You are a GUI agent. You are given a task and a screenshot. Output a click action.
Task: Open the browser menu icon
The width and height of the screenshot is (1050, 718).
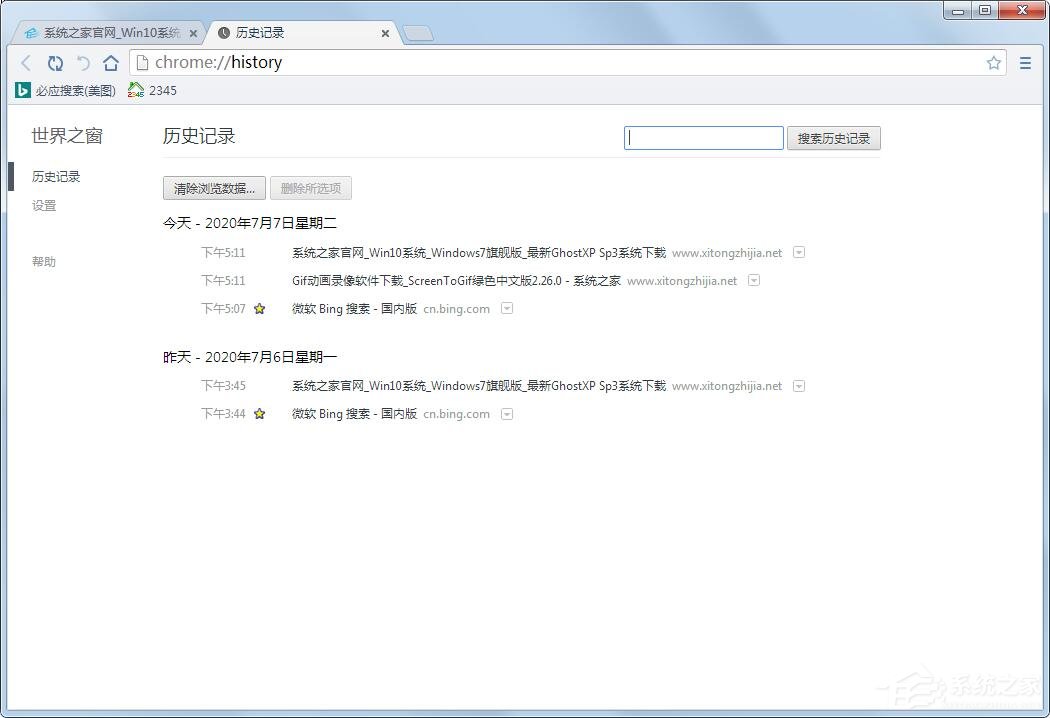click(x=1025, y=62)
